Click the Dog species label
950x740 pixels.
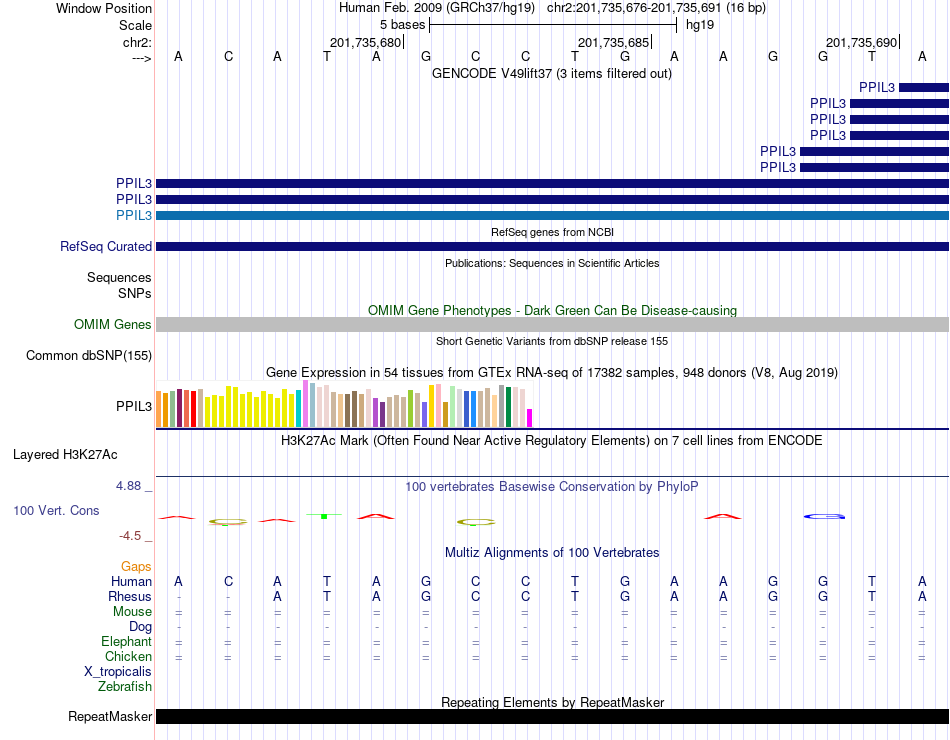coord(140,627)
